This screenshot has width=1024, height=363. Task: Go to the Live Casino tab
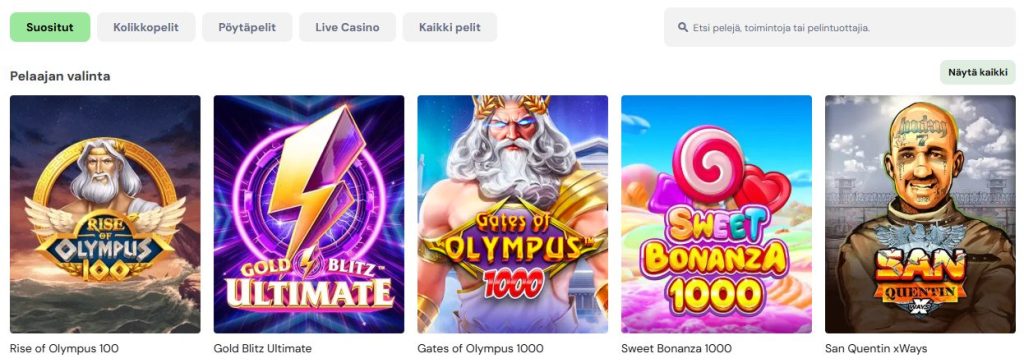tap(347, 27)
